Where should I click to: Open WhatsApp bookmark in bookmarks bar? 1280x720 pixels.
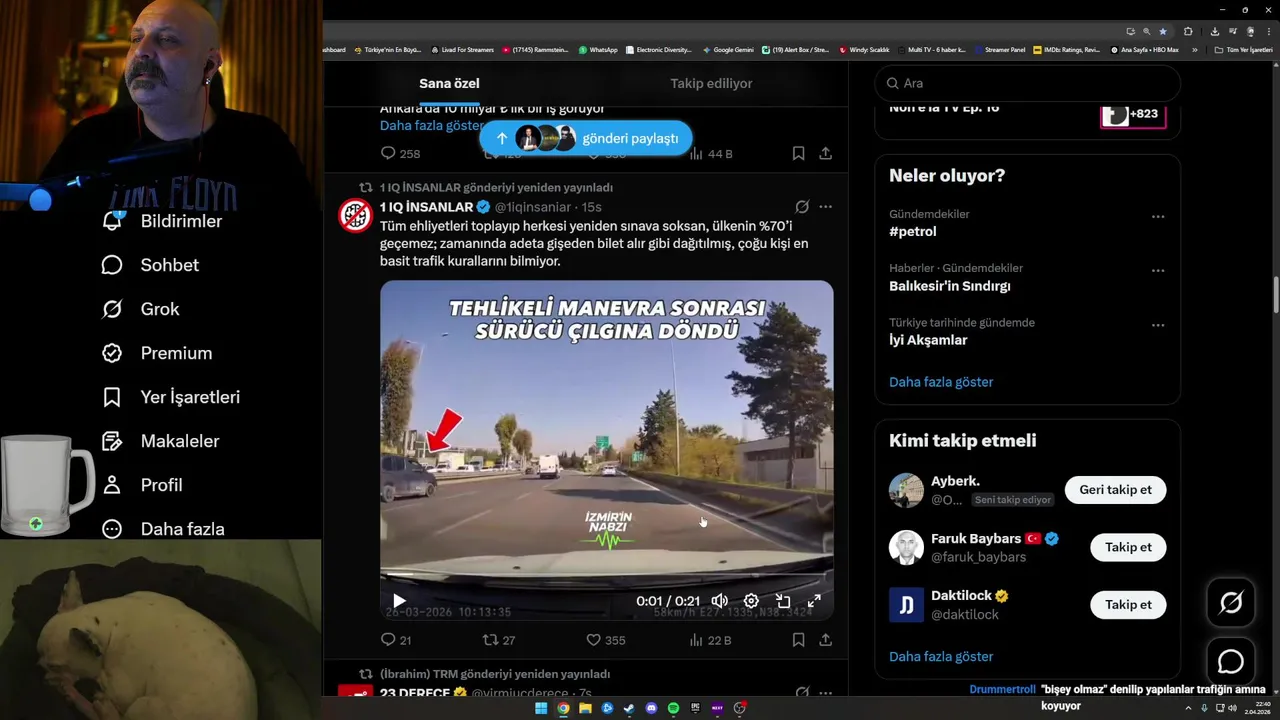[598, 49]
